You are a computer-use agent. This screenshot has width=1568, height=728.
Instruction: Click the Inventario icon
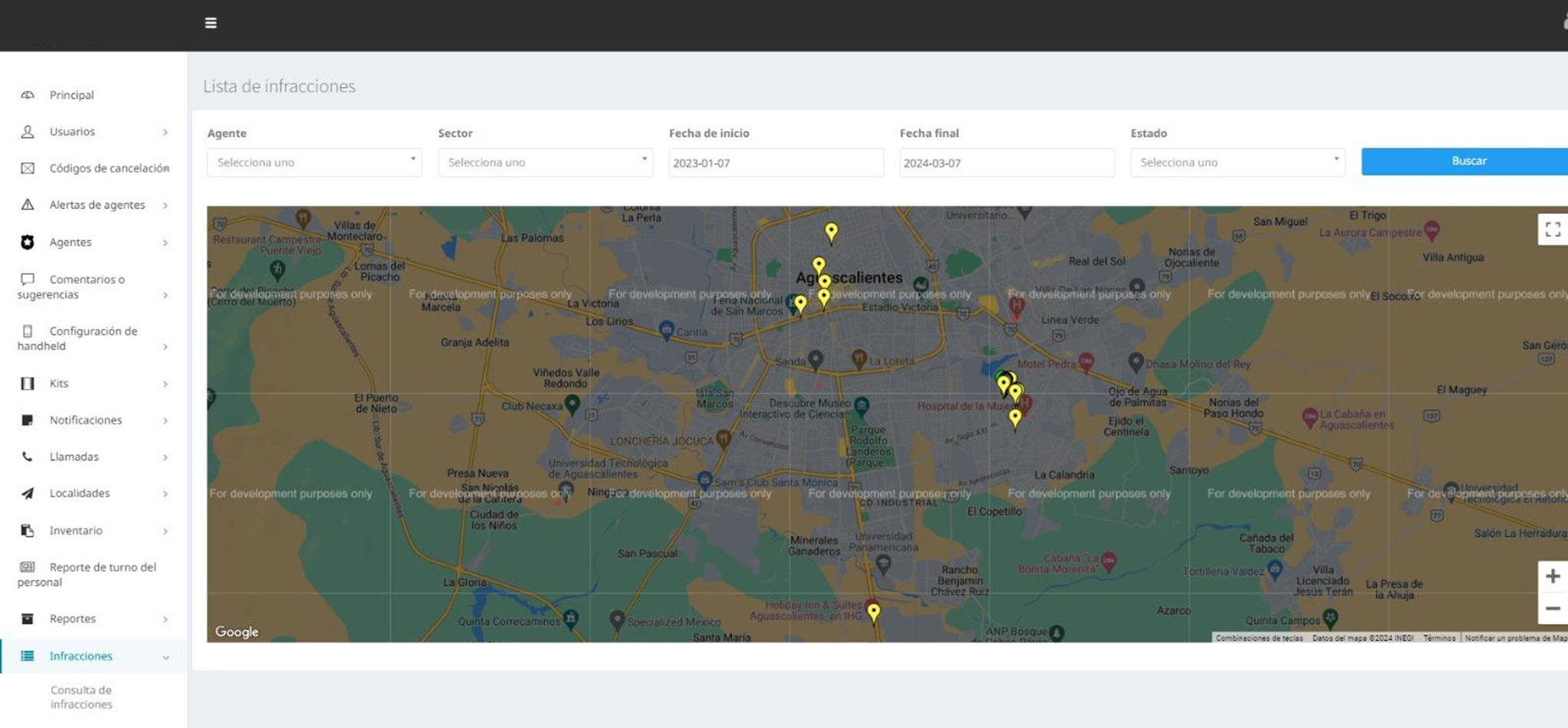(28, 530)
